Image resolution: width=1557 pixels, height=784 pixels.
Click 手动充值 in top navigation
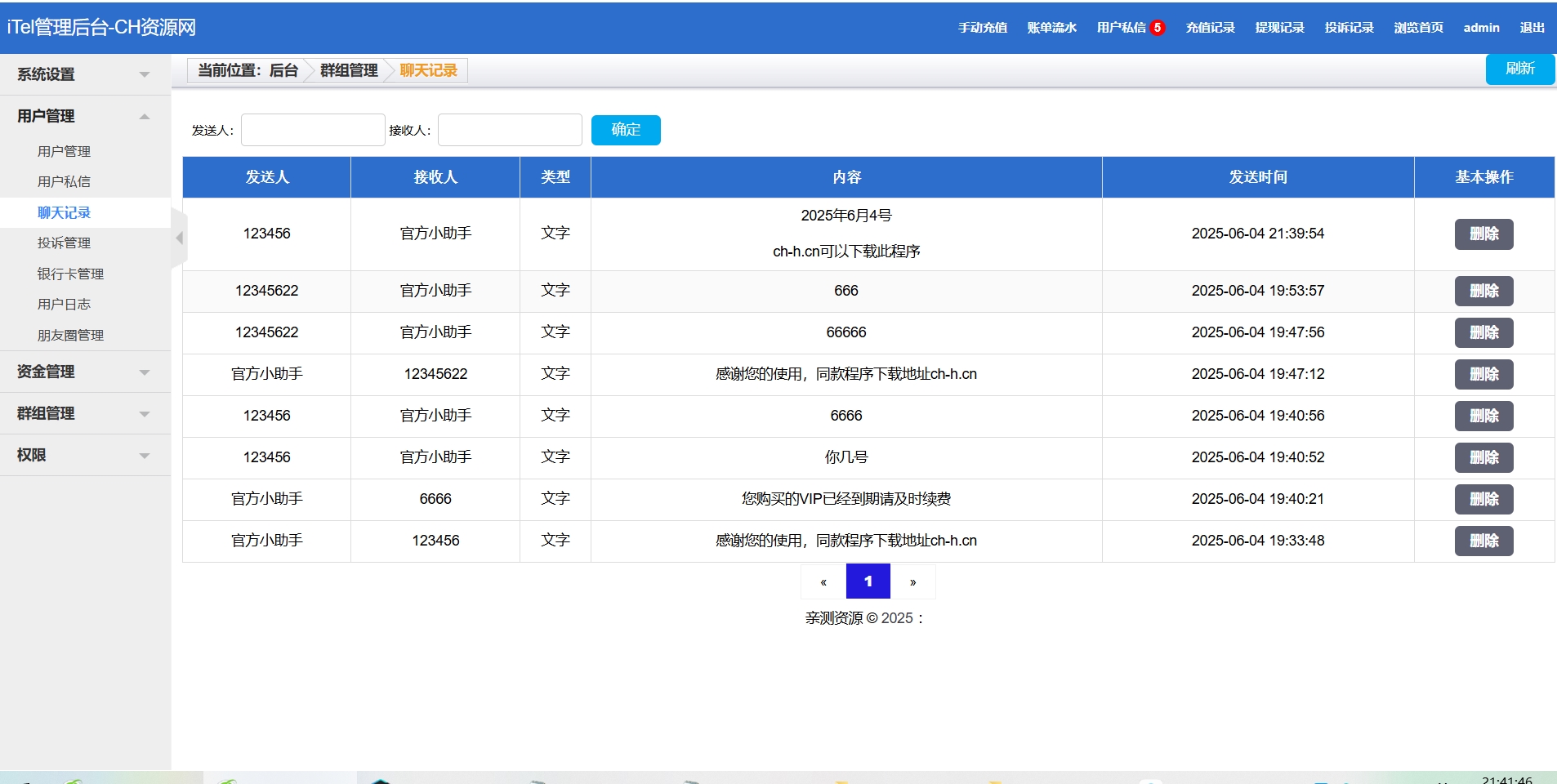point(983,28)
